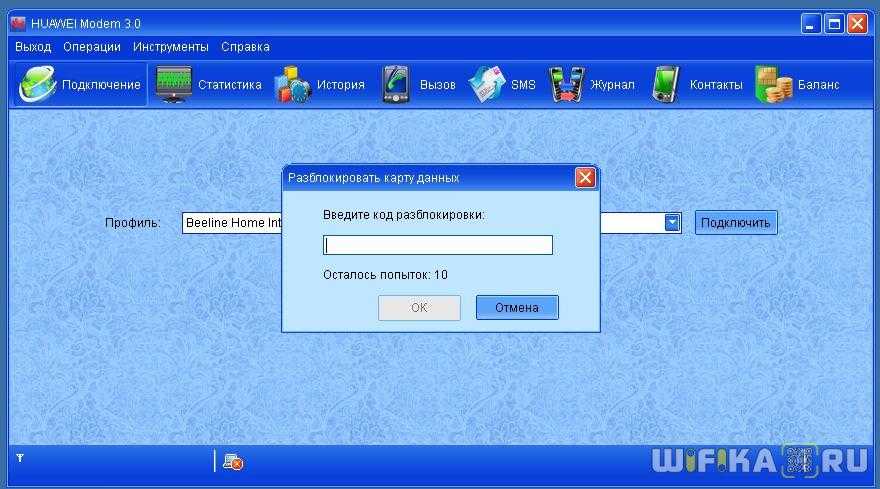Open the Баланс coins icon

(x=773, y=85)
